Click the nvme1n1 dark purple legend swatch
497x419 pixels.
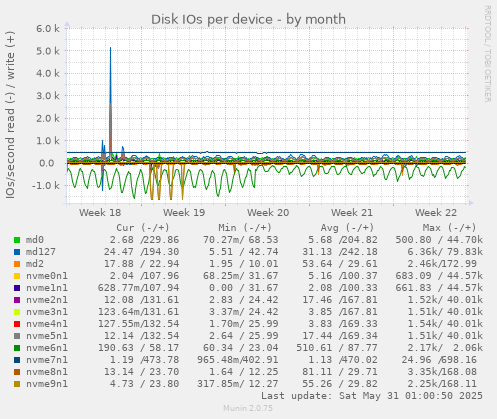pyautogui.click(x=17, y=288)
